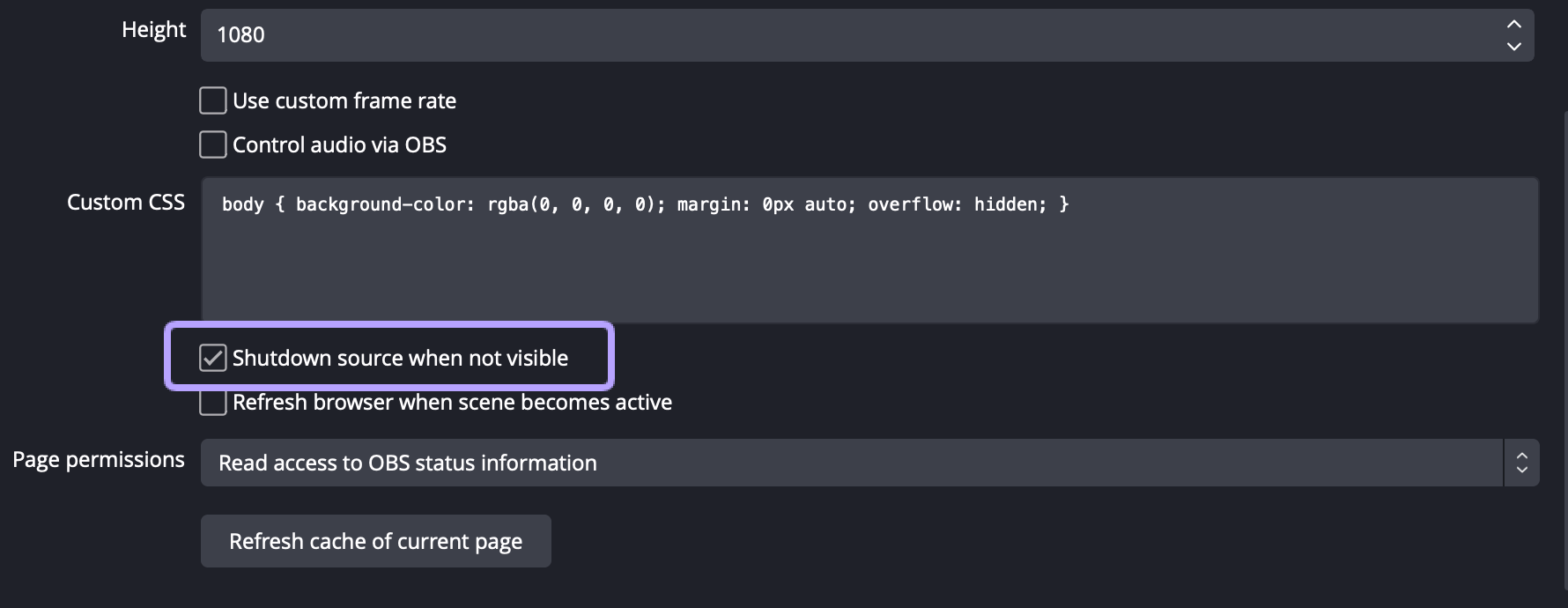Click 'Shutdown source when not visible' label text
This screenshot has width=1568, height=608.
click(400, 359)
